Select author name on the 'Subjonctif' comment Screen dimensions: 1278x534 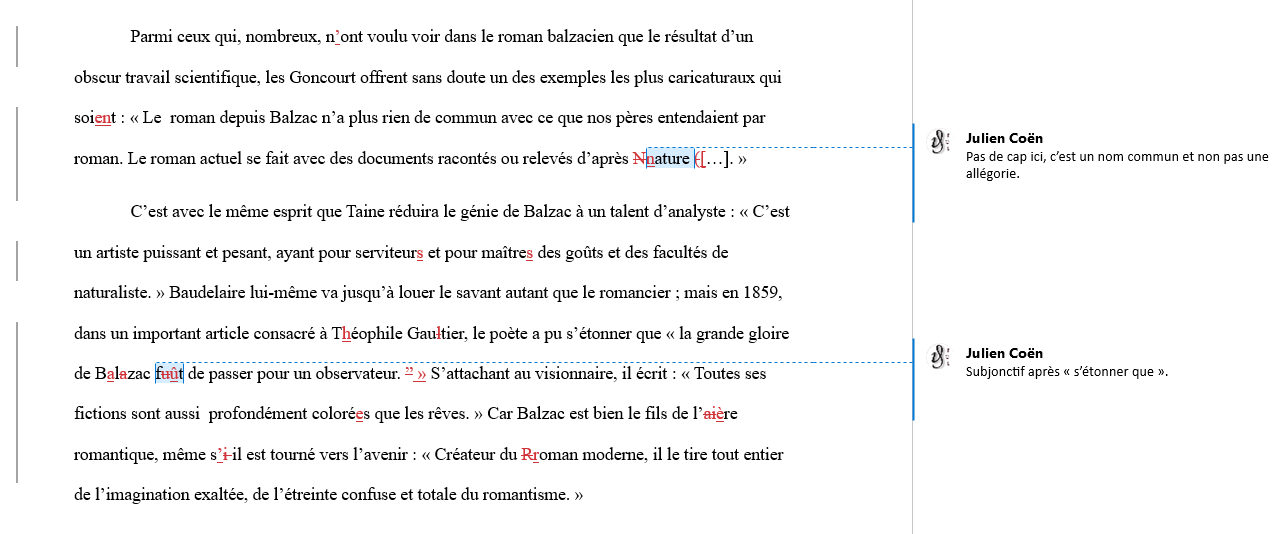pos(1004,353)
